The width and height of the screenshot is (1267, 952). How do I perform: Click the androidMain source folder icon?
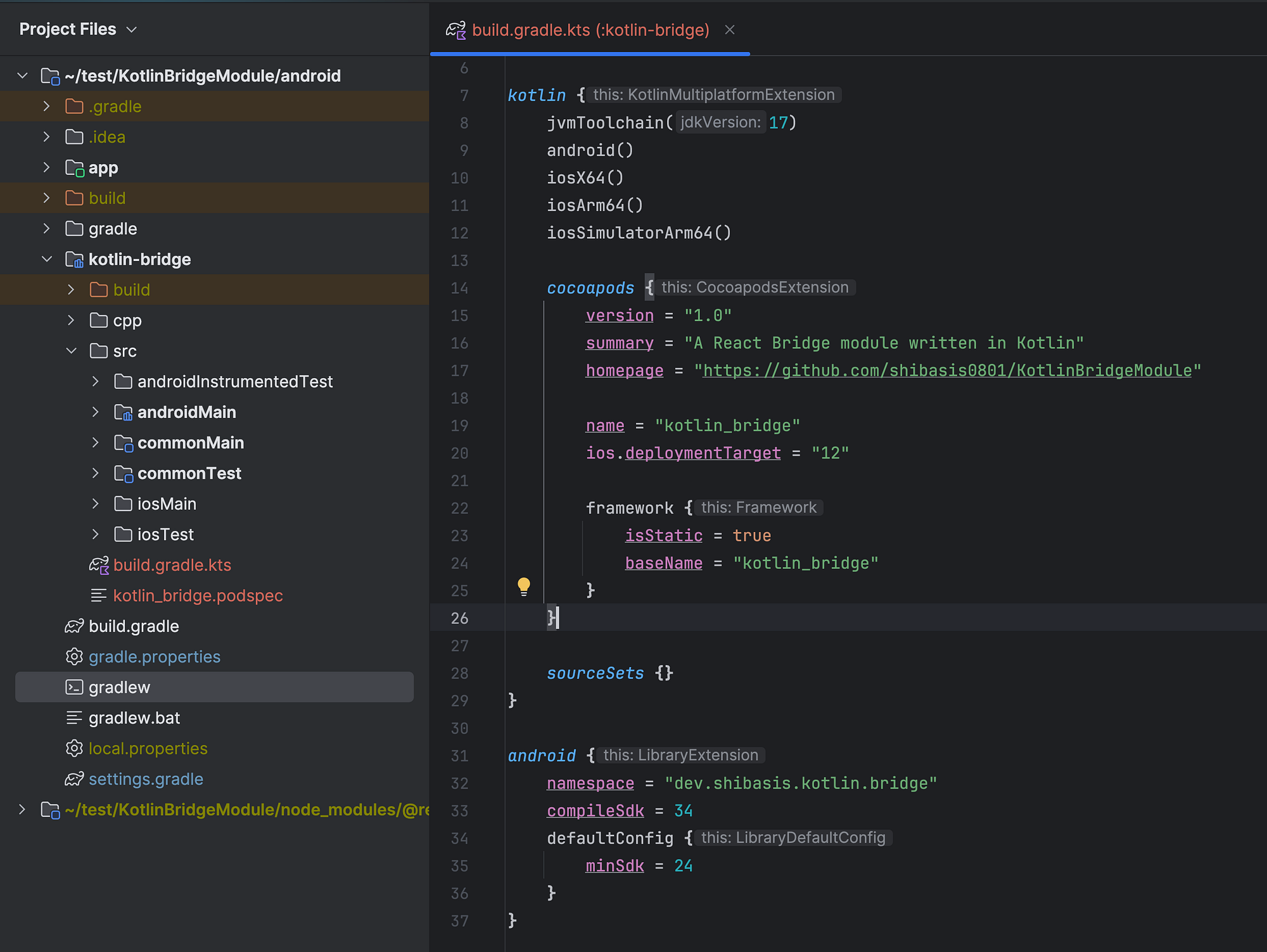click(x=123, y=412)
